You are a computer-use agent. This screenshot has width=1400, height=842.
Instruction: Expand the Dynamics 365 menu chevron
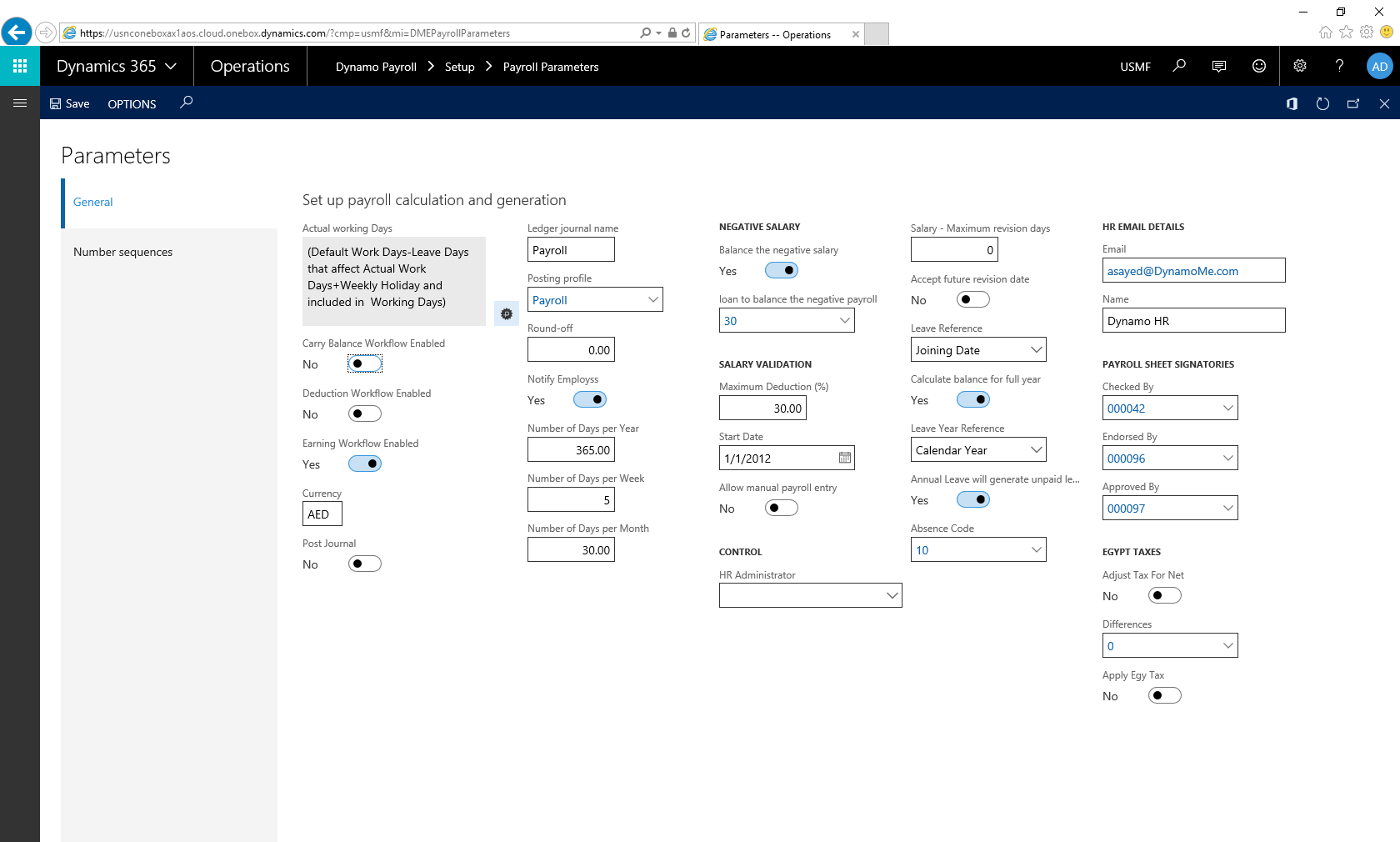coord(171,67)
